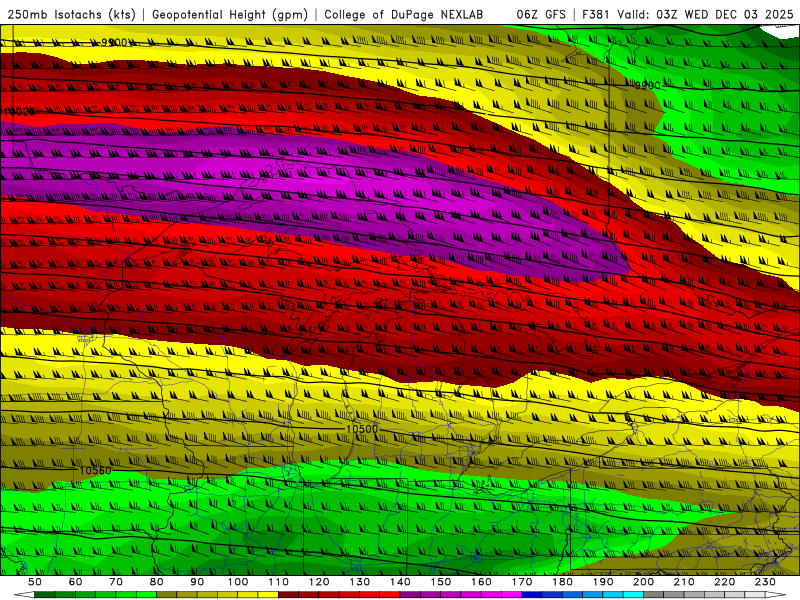Click the 70 label on the color scale

point(116,582)
